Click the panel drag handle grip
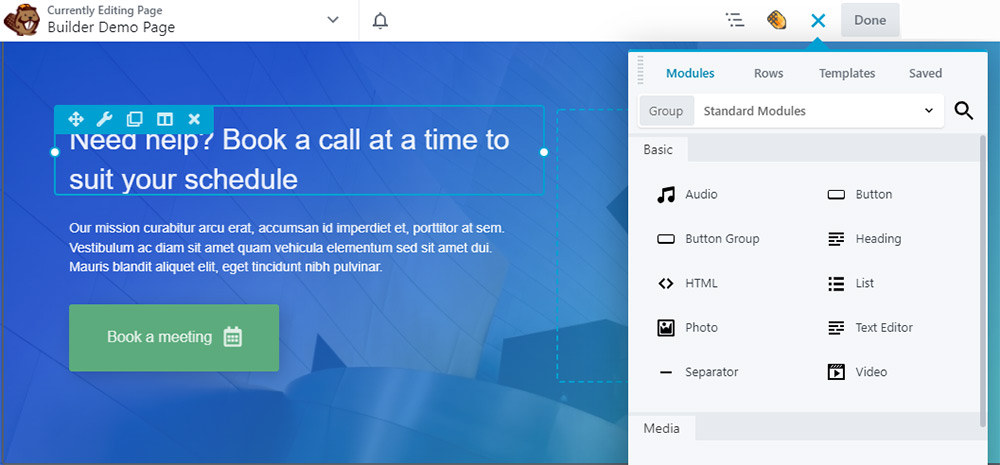Image resolution: width=1000 pixels, height=465 pixels. pos(640,70)
